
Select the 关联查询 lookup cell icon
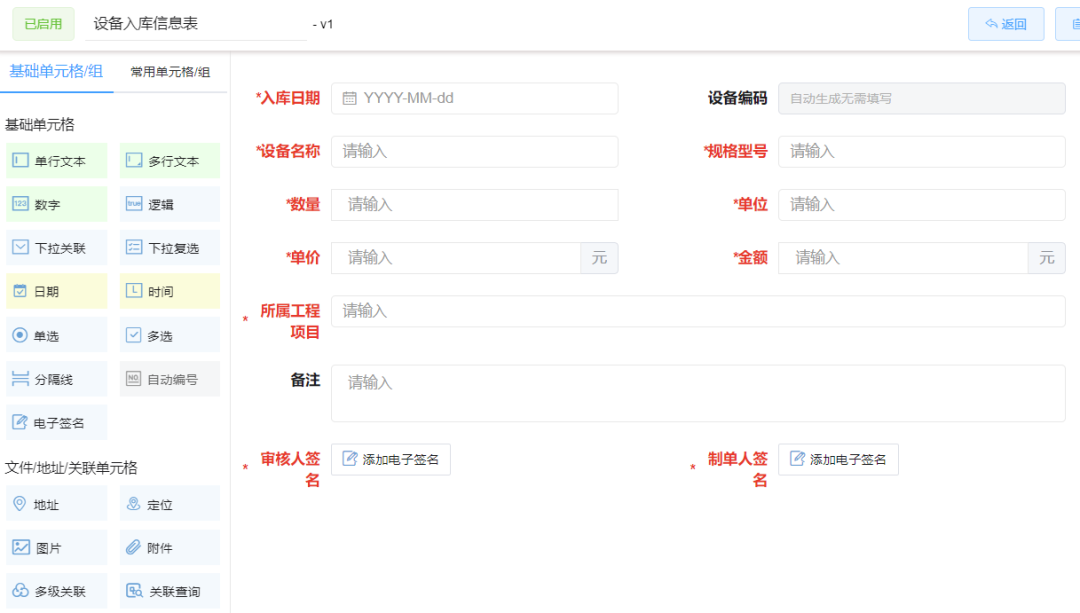coord(134,590)
